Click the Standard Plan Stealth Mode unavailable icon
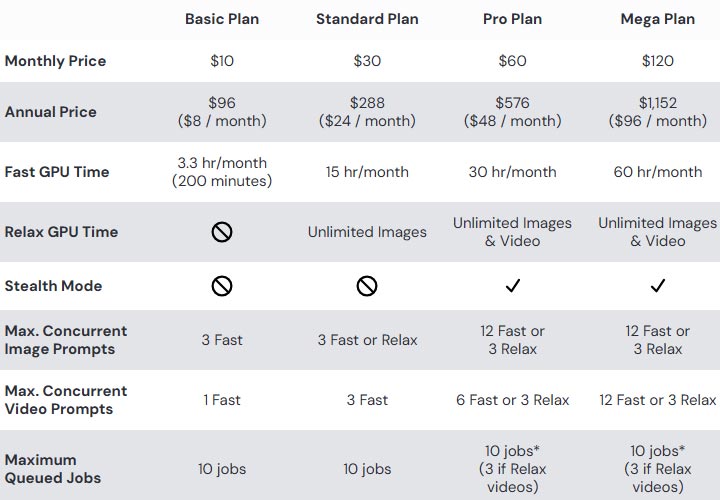The height and width of the screenshot is (500, 720). tap(367, 286)
